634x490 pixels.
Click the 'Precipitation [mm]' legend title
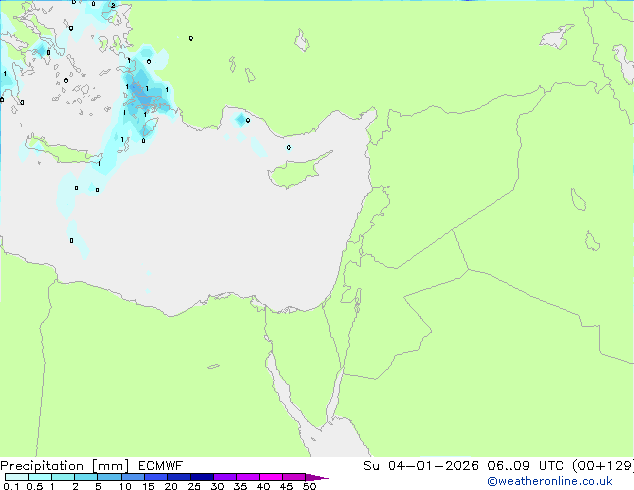click(65, 466)
